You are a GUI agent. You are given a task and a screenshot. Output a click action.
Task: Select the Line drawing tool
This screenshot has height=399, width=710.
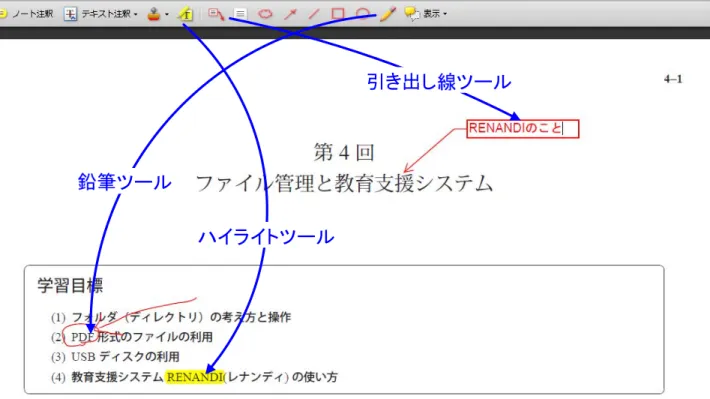point(314,14)
